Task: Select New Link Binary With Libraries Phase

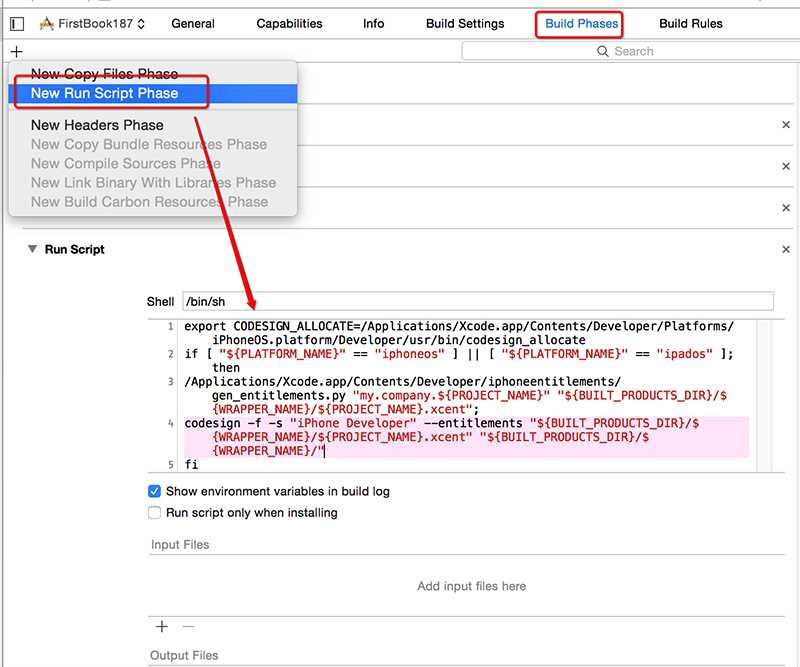Action: tap(153, 183)
